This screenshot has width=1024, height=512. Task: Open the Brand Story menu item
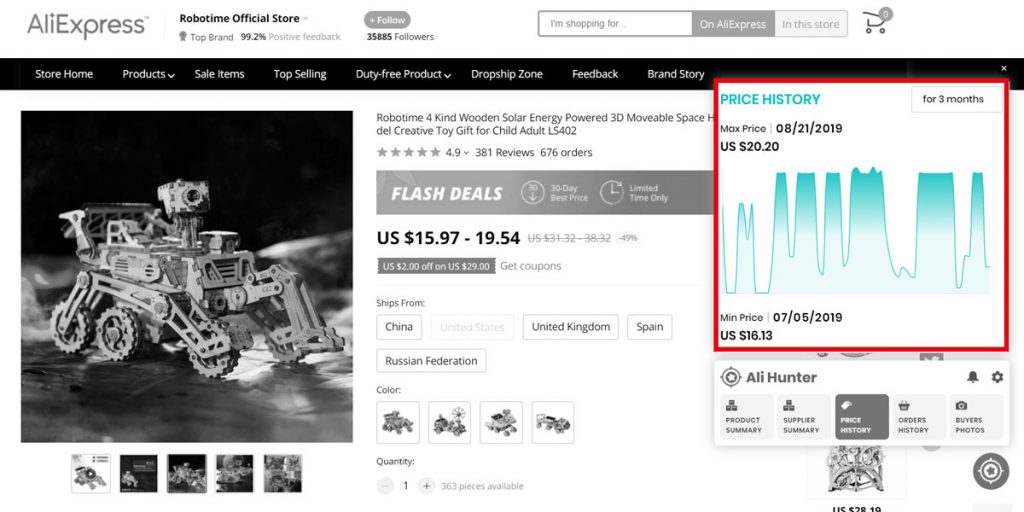[x=676, y=74]
